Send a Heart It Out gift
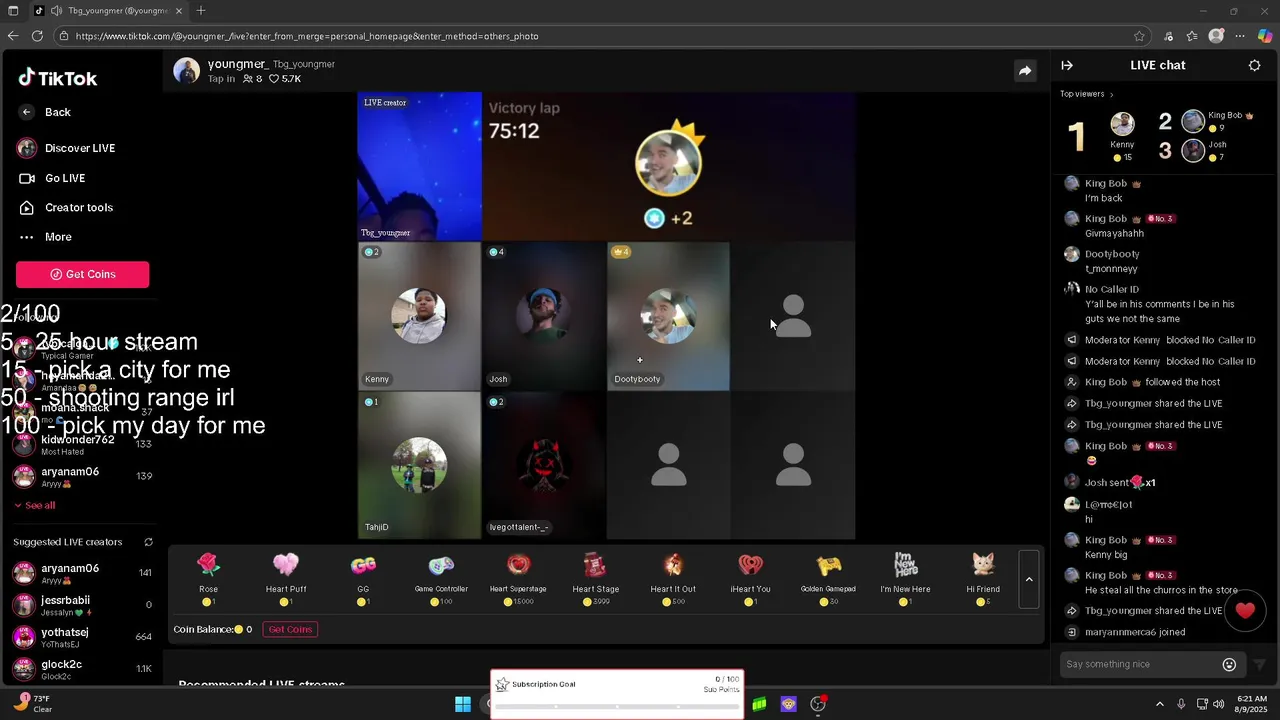Image resolution: width=1280 pixels, height=720 pixels. pyautogui.click(x=673, y=578)
